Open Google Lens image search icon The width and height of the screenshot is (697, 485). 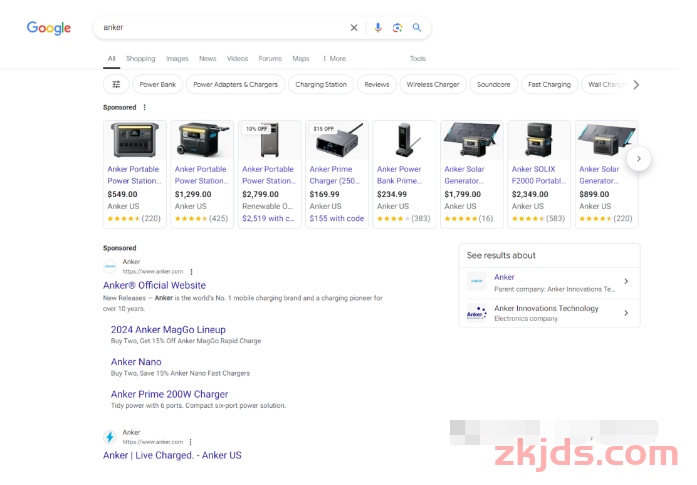[397, 28]
